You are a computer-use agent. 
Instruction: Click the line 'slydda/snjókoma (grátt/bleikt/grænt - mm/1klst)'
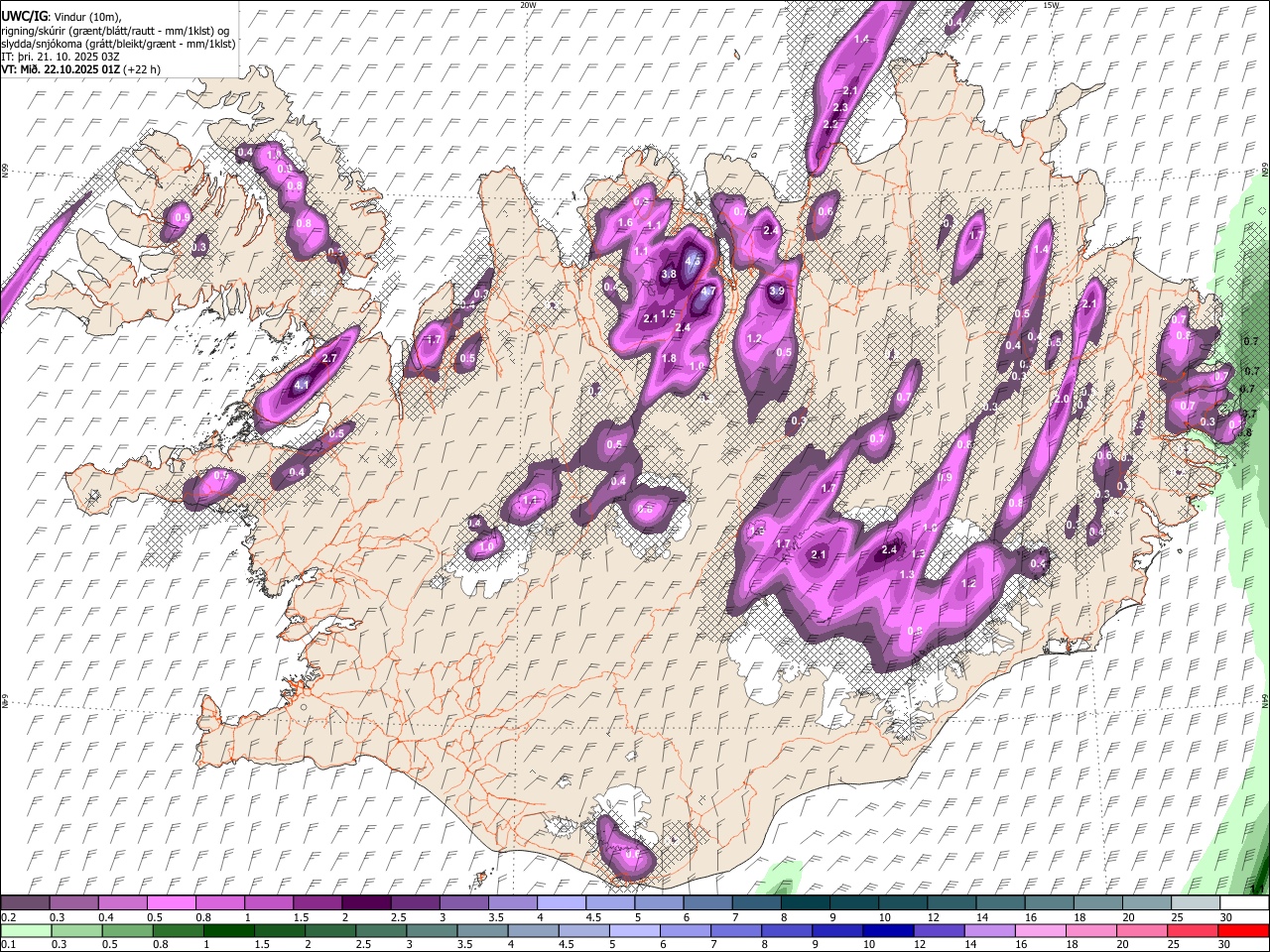tap(118, 44)
